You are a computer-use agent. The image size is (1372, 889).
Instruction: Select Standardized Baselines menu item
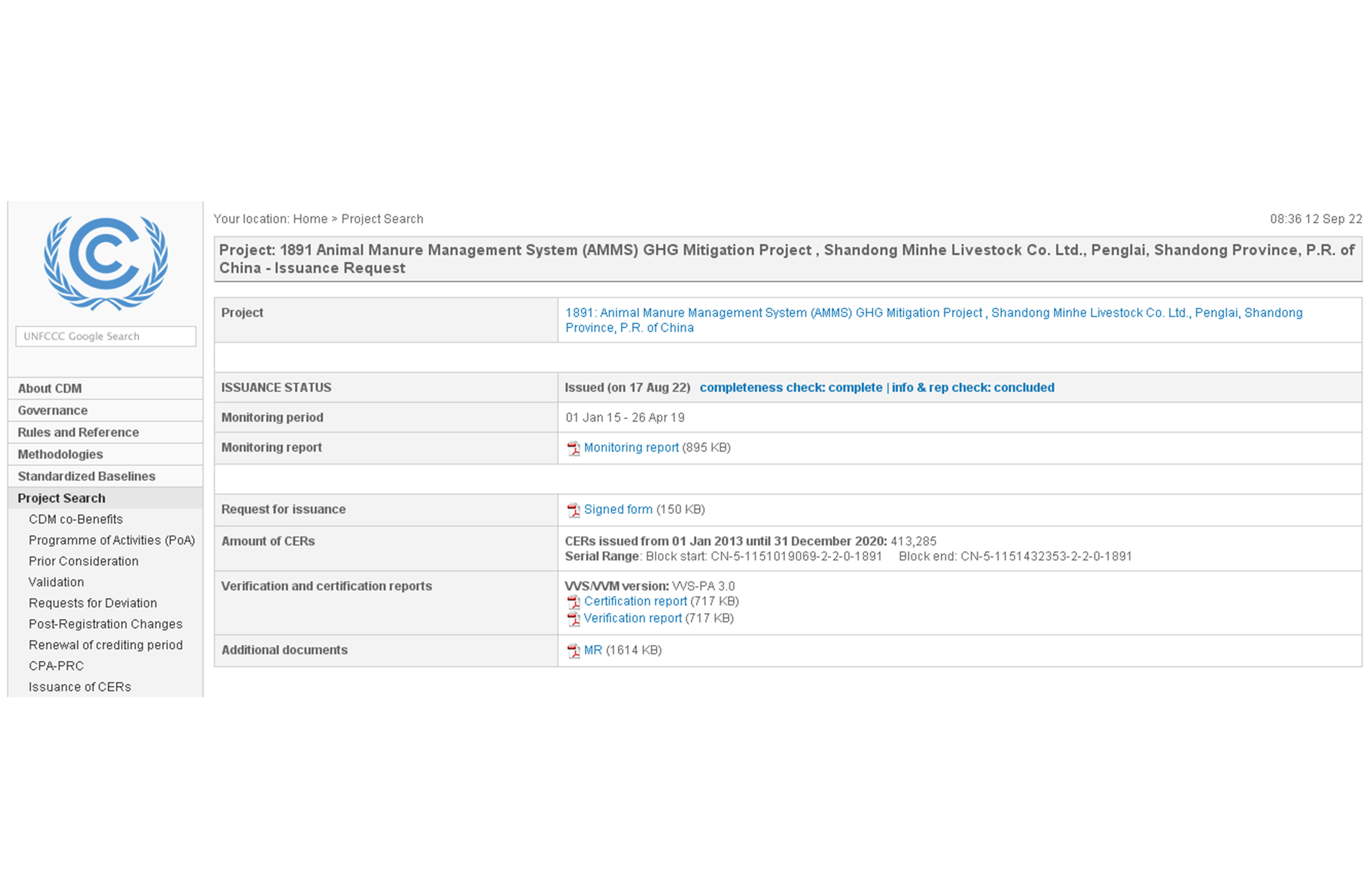86,476
